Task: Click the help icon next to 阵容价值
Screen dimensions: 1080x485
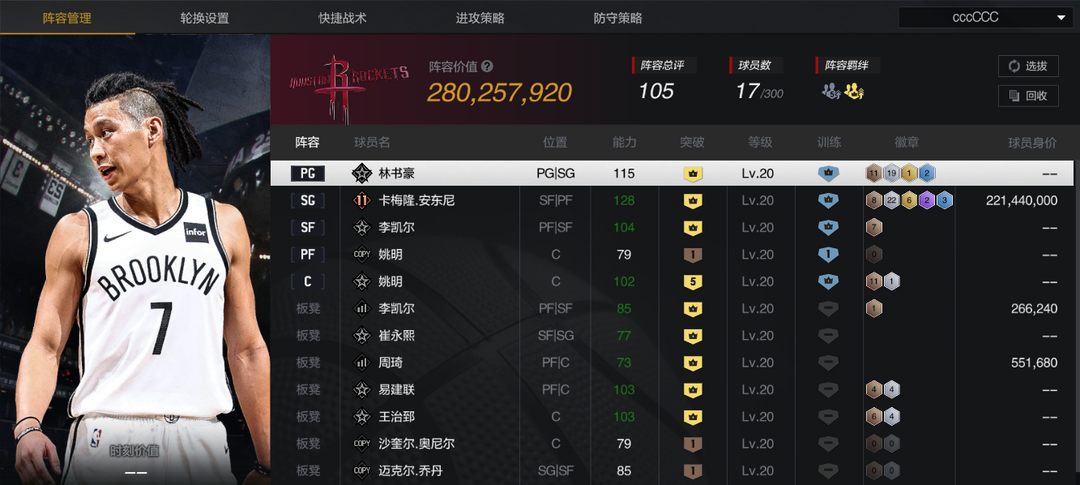Action: (x=488, y=66)
